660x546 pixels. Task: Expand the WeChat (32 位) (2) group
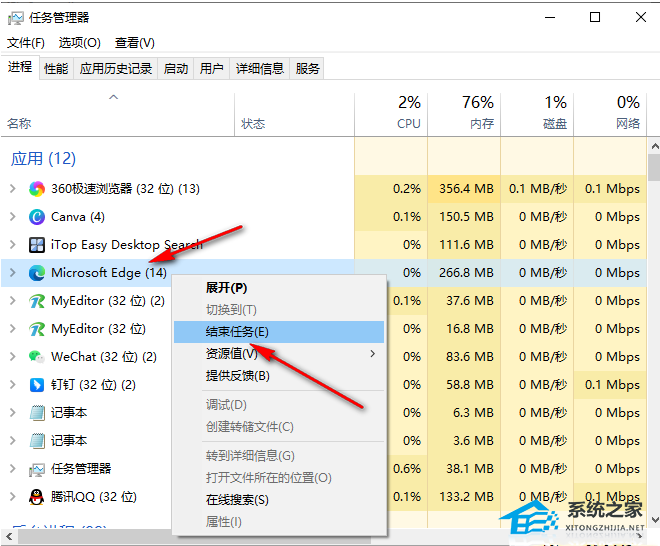coord(13,357)
